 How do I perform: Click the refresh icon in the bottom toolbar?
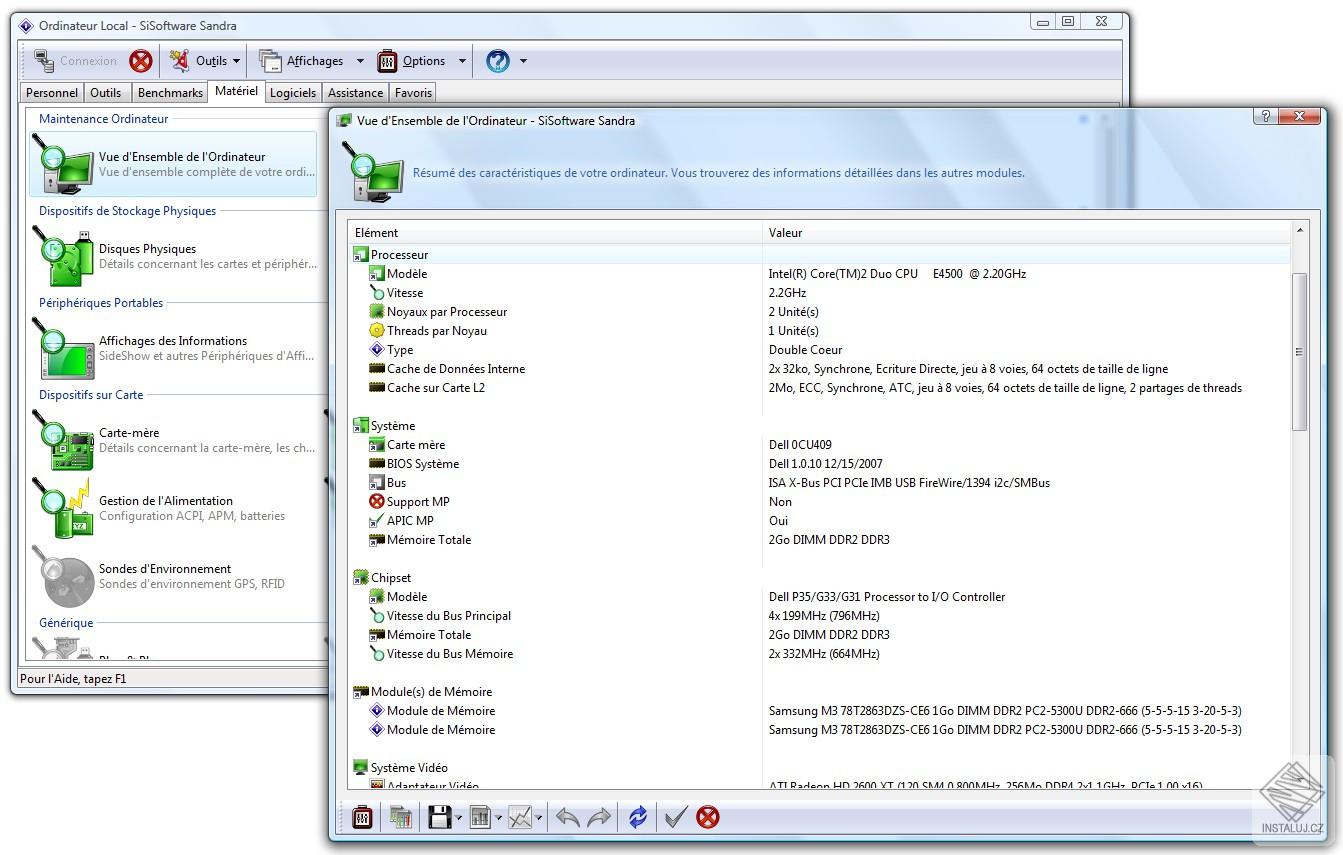[638, 816]
